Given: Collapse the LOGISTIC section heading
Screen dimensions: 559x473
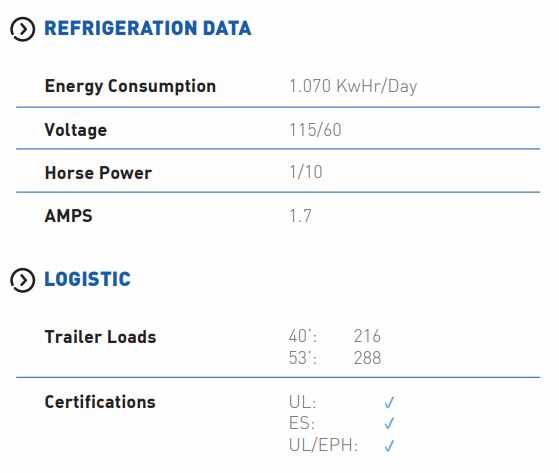Looking at the screenshot, I should point(87,279).
